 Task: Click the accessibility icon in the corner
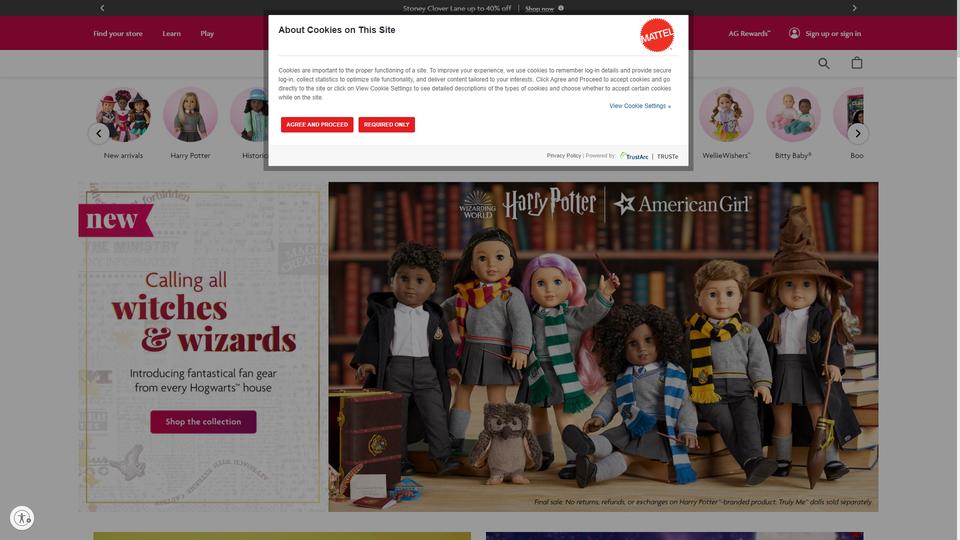click(22, 518)
